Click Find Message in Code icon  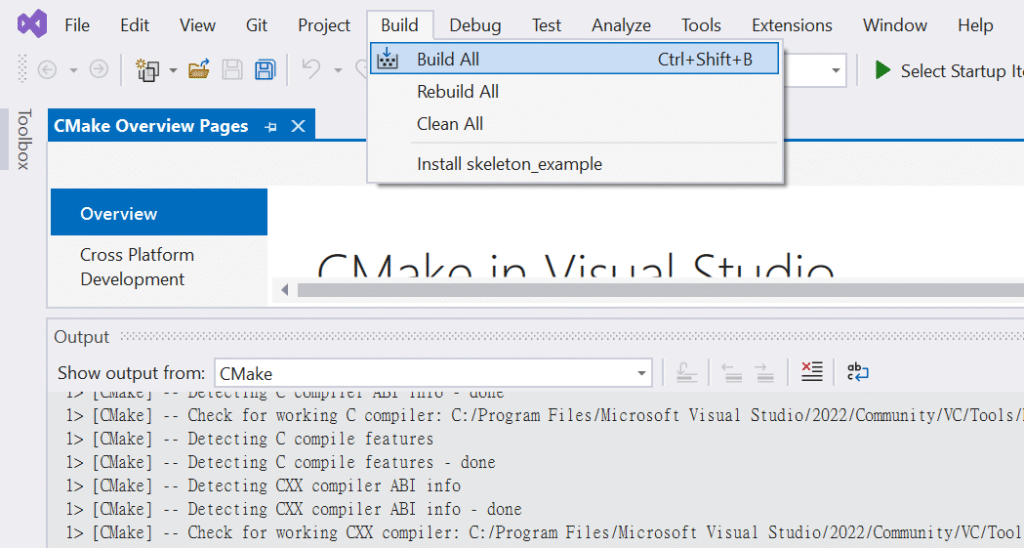[x=686, y=372]
